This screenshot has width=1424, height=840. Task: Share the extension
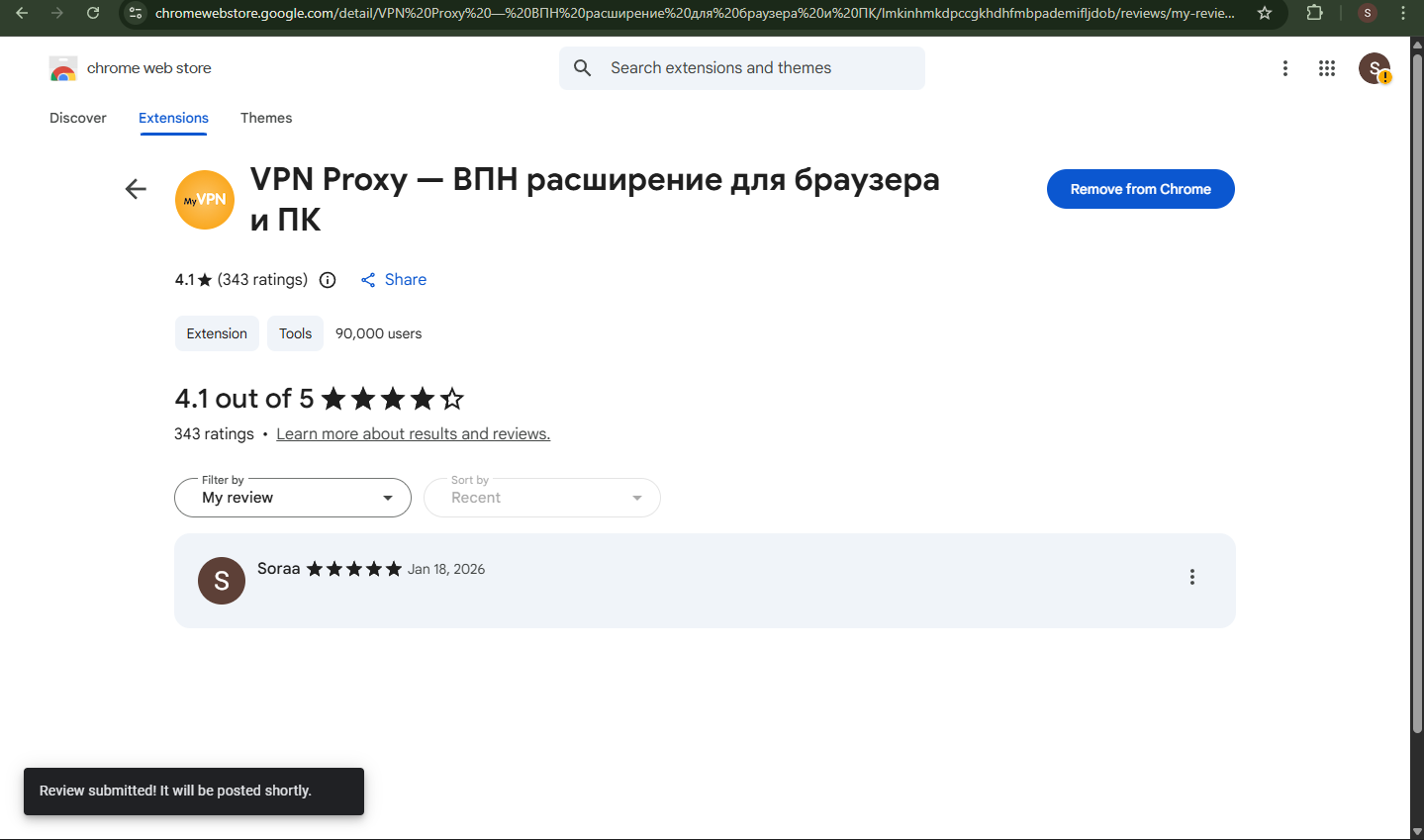click(394, 280)
